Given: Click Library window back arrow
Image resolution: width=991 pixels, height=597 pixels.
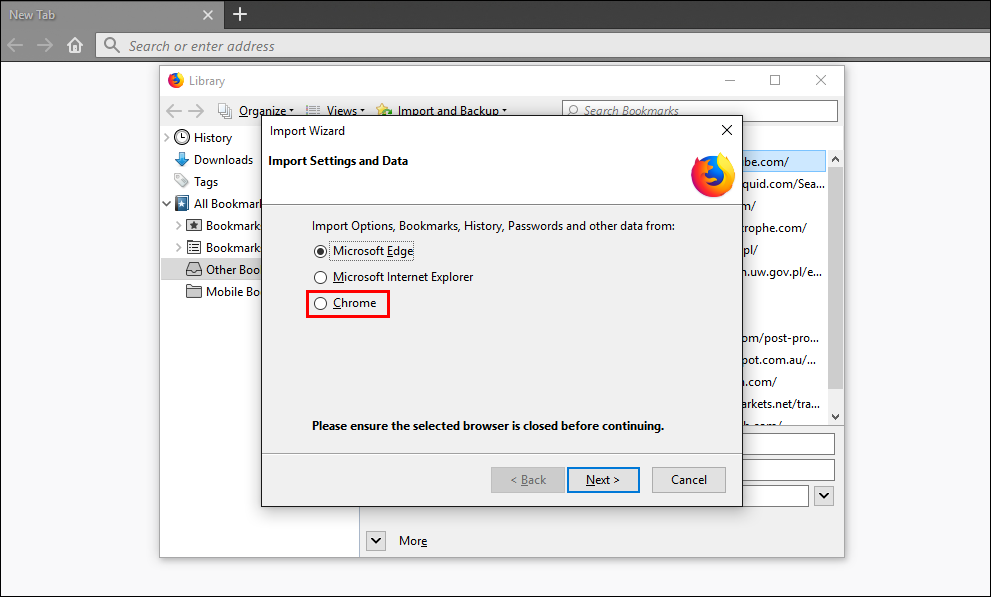Looking at the screenshot, I should click(174, 111).
